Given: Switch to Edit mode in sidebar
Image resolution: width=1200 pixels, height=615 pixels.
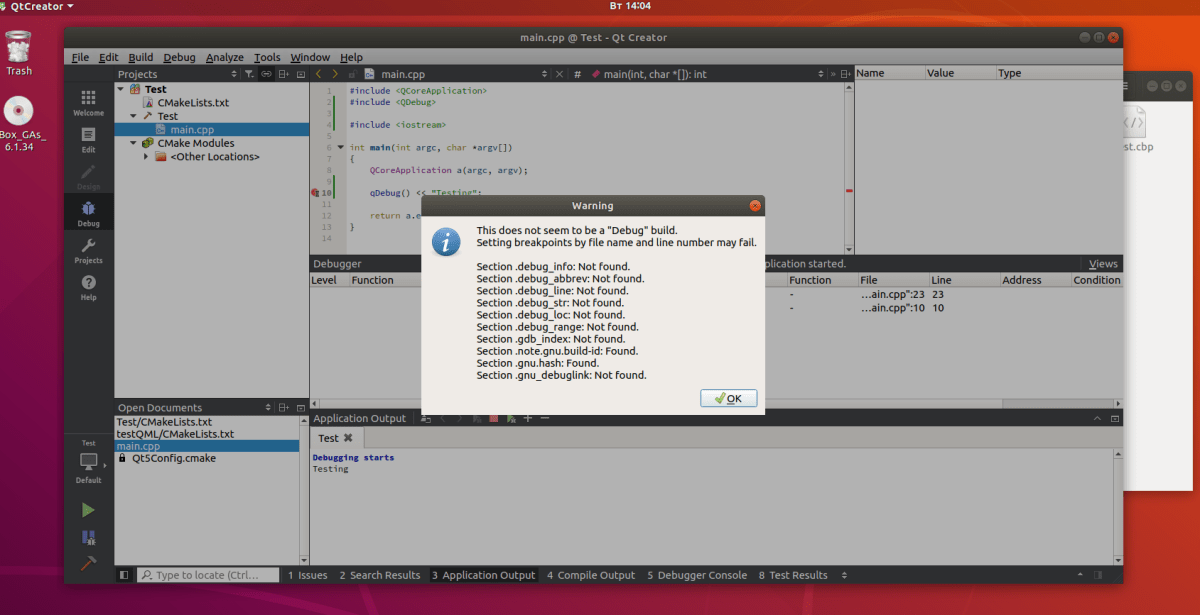Looking at the screenshot, I should (x=88, y=140).
